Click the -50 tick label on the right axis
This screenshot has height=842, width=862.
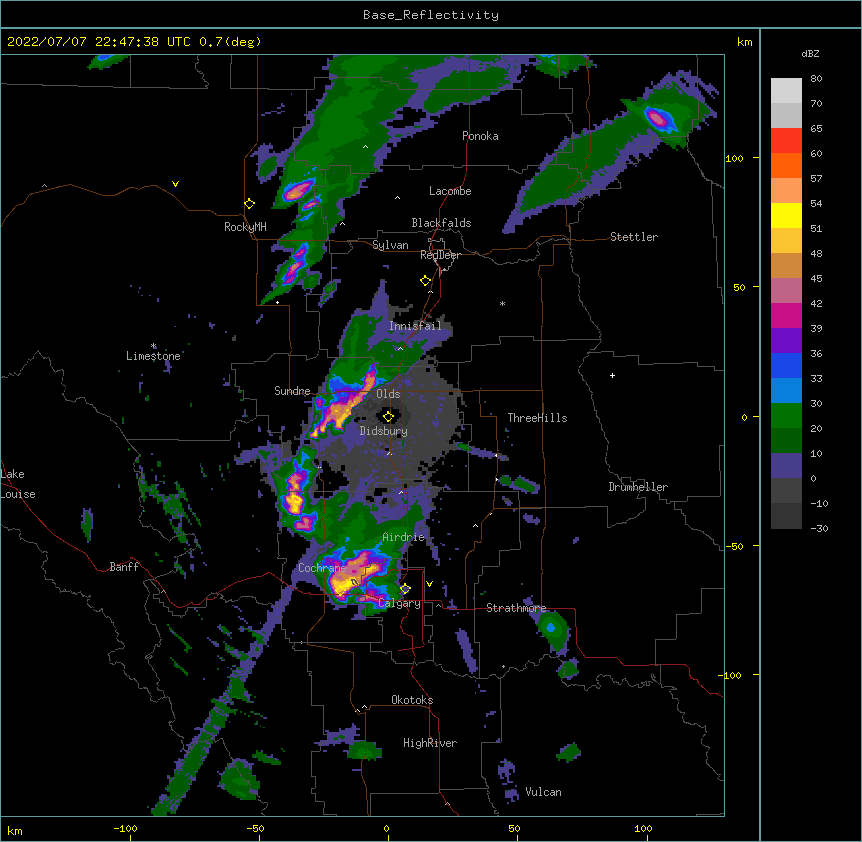point(734,546)
